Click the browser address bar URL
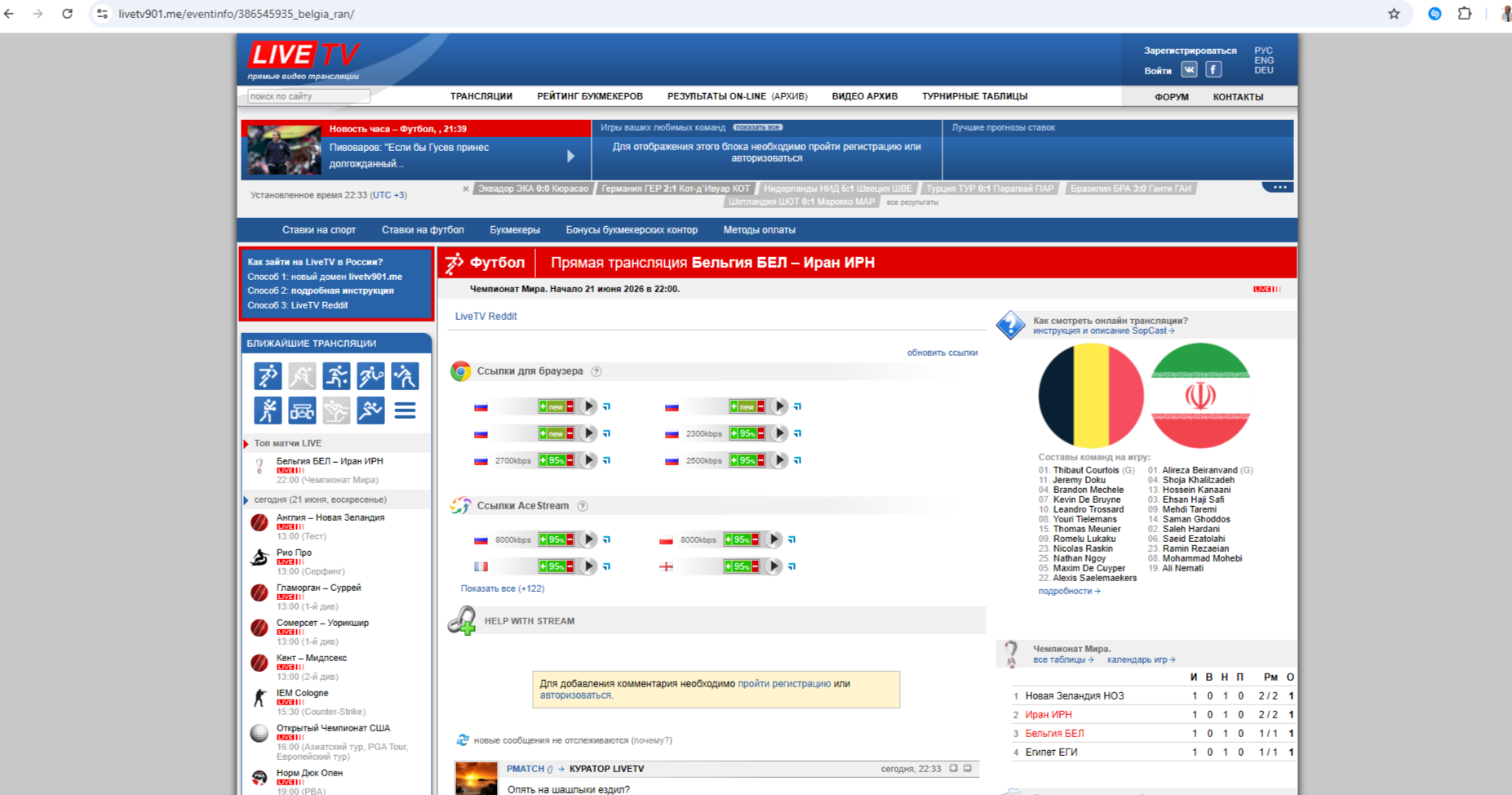The height and width of the screenshot is (795, 1512). 237,14
